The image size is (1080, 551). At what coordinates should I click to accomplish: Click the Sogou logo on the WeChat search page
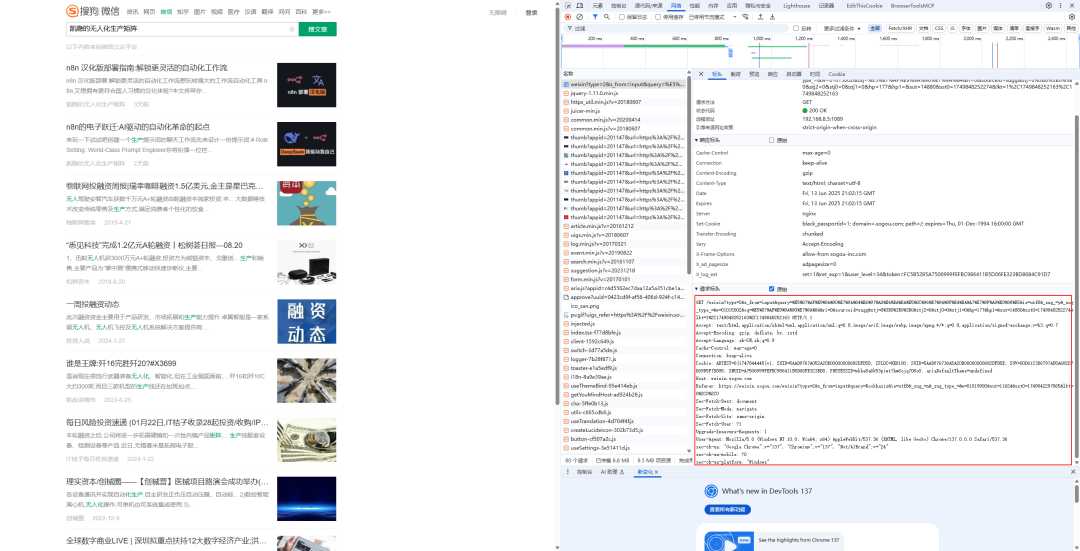click(92, 11)
